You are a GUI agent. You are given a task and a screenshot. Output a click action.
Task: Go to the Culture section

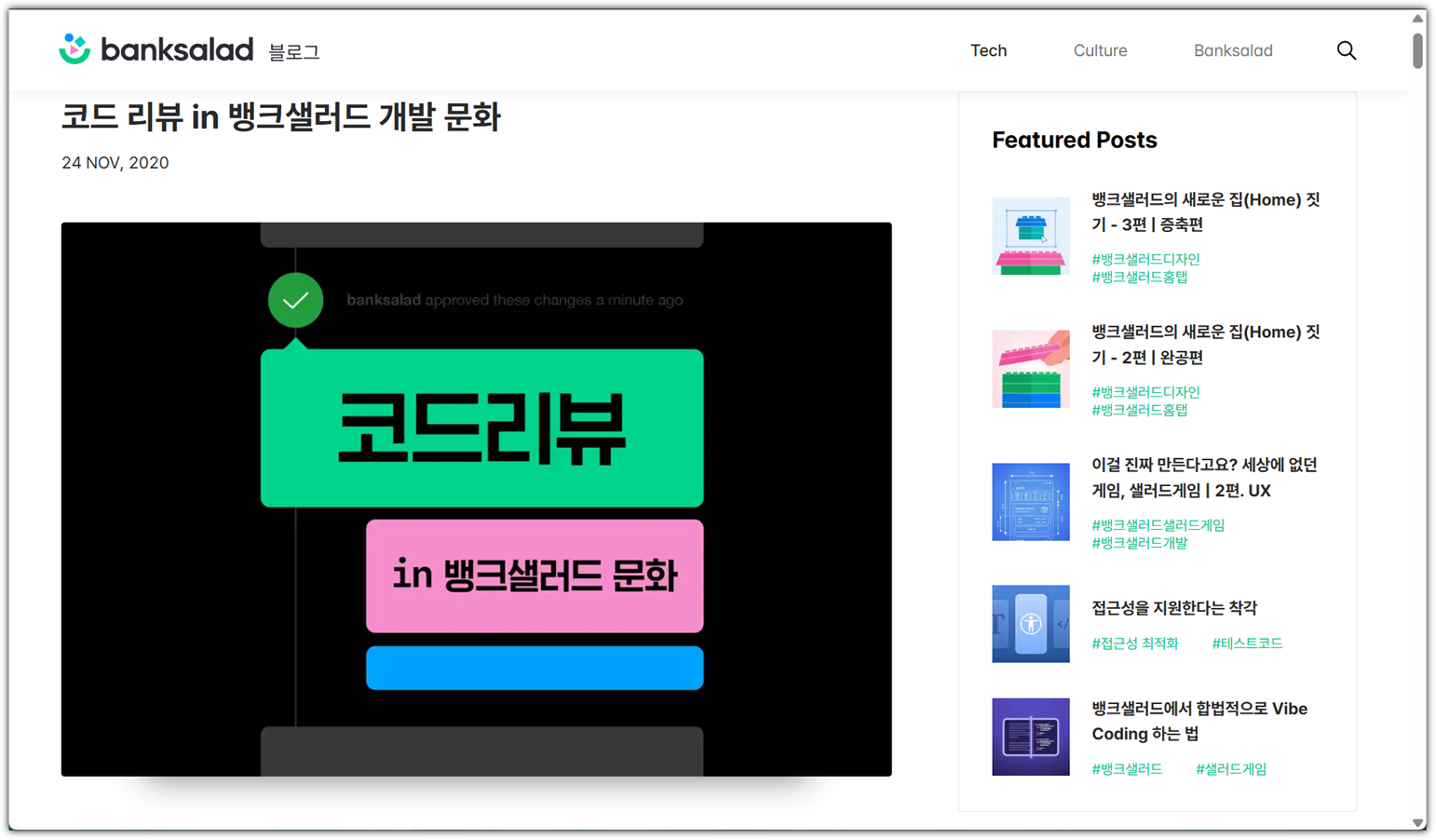coord(1100,50)
